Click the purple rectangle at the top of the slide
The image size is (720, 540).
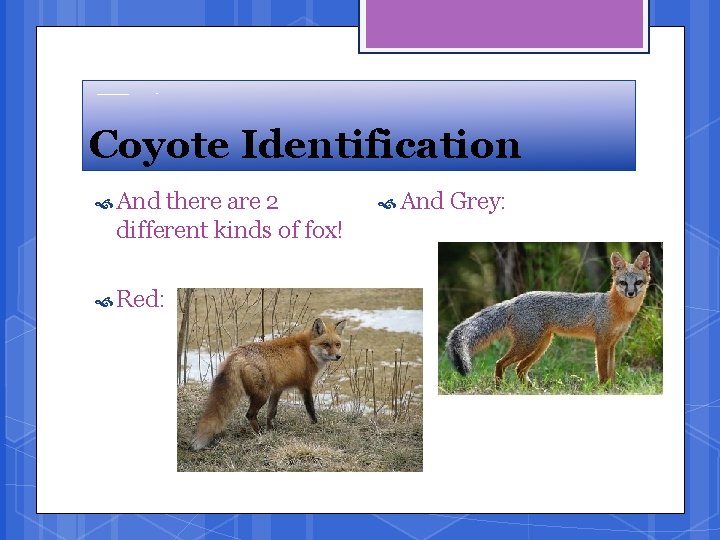coord(504,23)
